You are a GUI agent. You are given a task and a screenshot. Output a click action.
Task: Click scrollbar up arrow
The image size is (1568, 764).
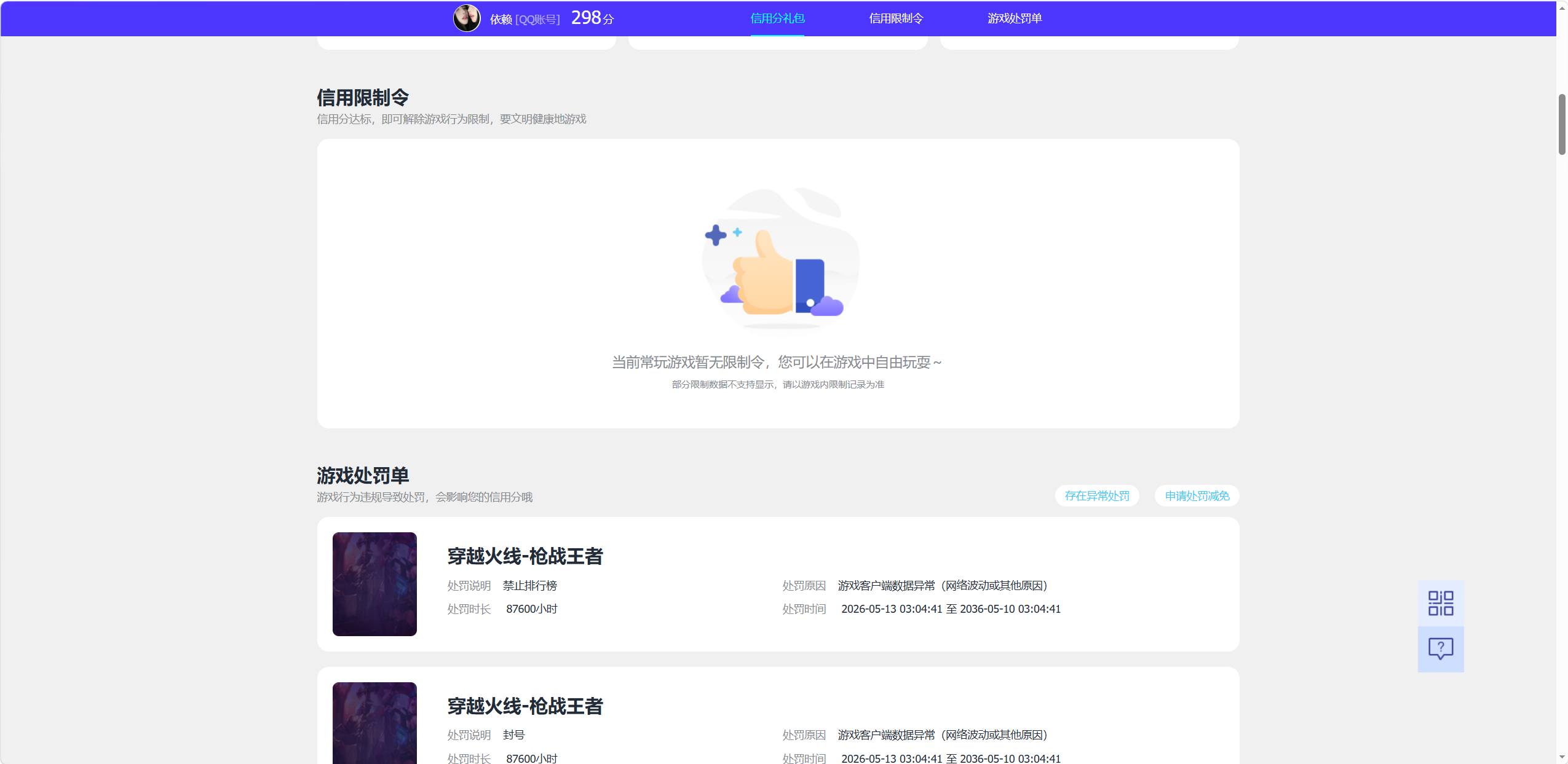click(x=1562, y=7)
